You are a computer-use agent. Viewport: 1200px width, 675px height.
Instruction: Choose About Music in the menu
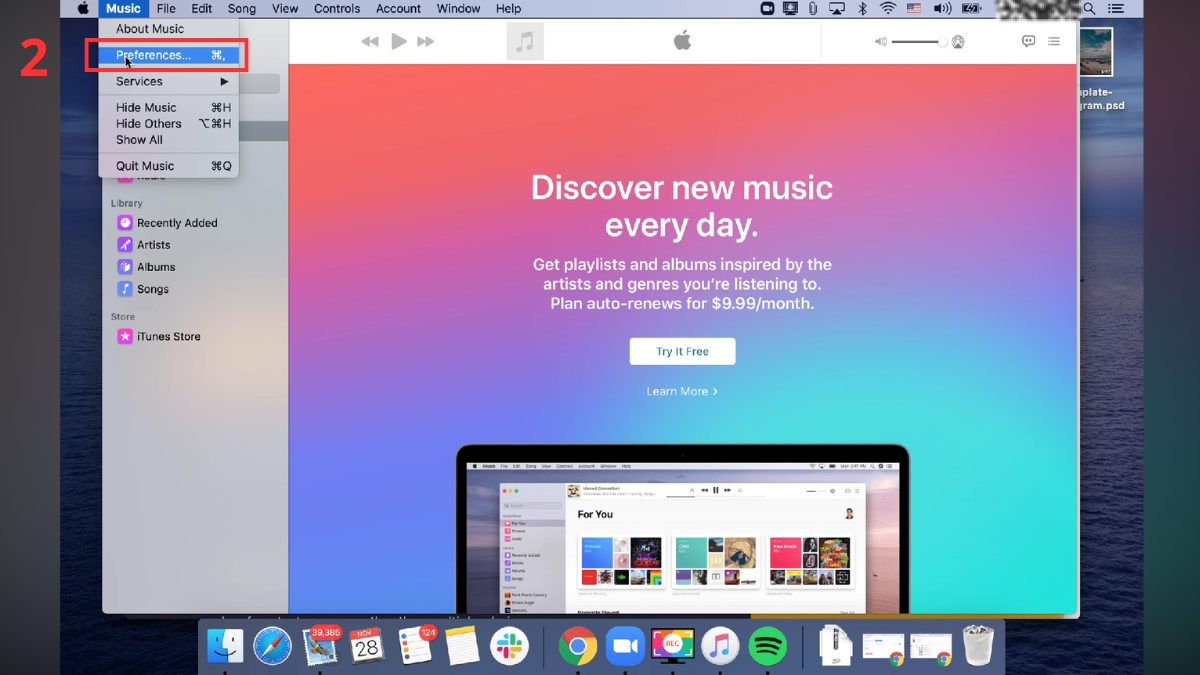(150, 29)
